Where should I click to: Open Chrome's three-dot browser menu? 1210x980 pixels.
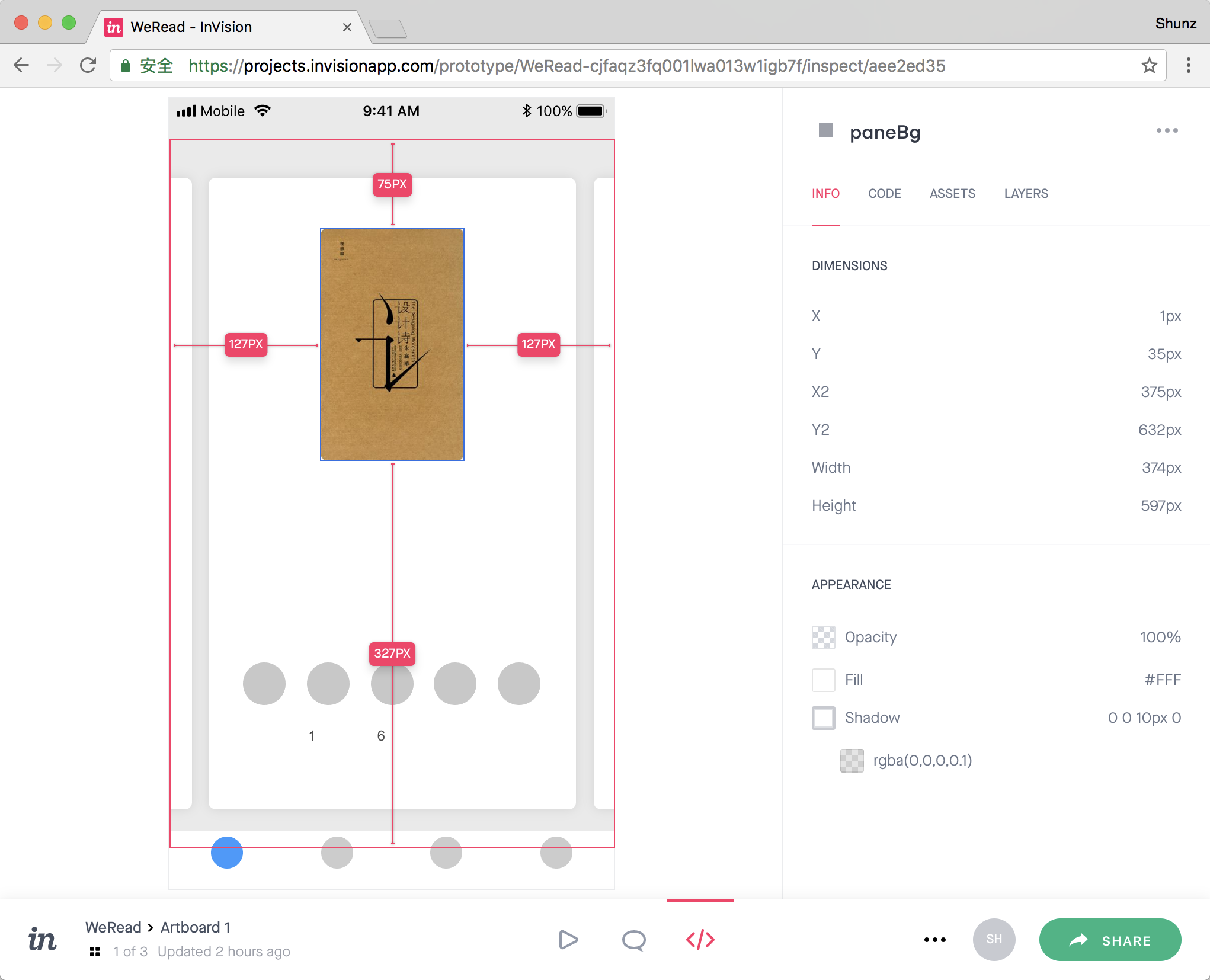click(x=1188, y=66)
